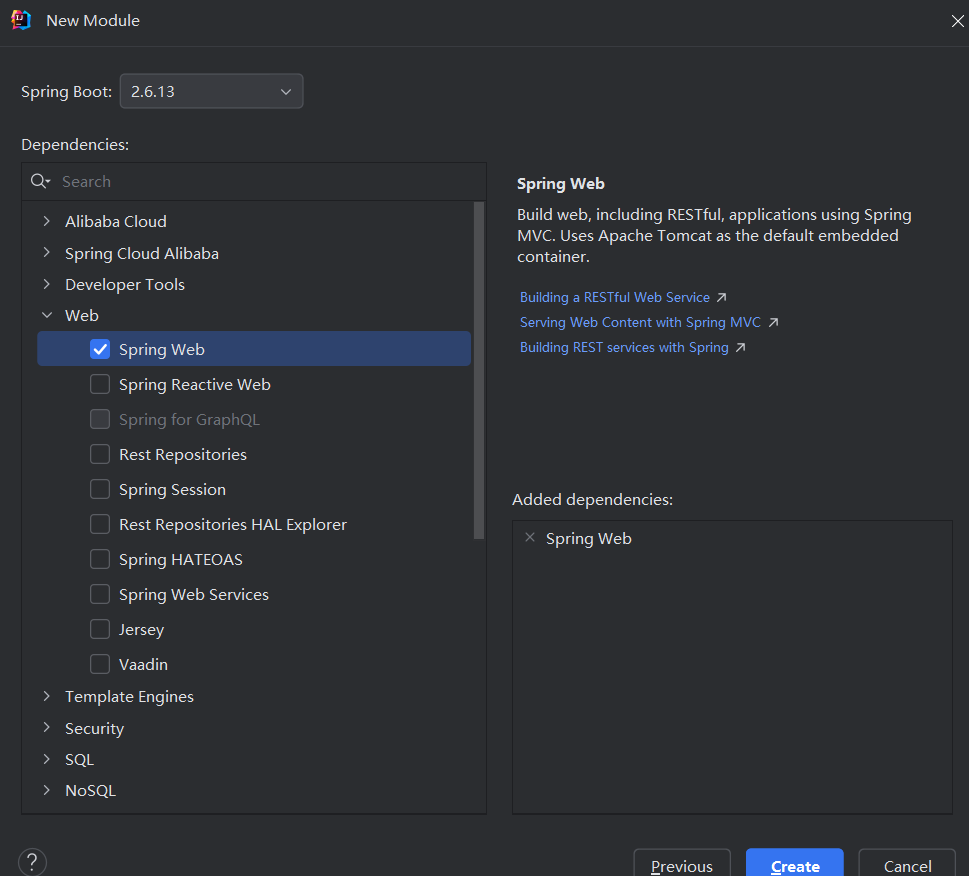Image resolution: width=969 pixels, height=876 pixels.
Task: Expand the Alibaba Cloud category
Action: tap(47, 221)
